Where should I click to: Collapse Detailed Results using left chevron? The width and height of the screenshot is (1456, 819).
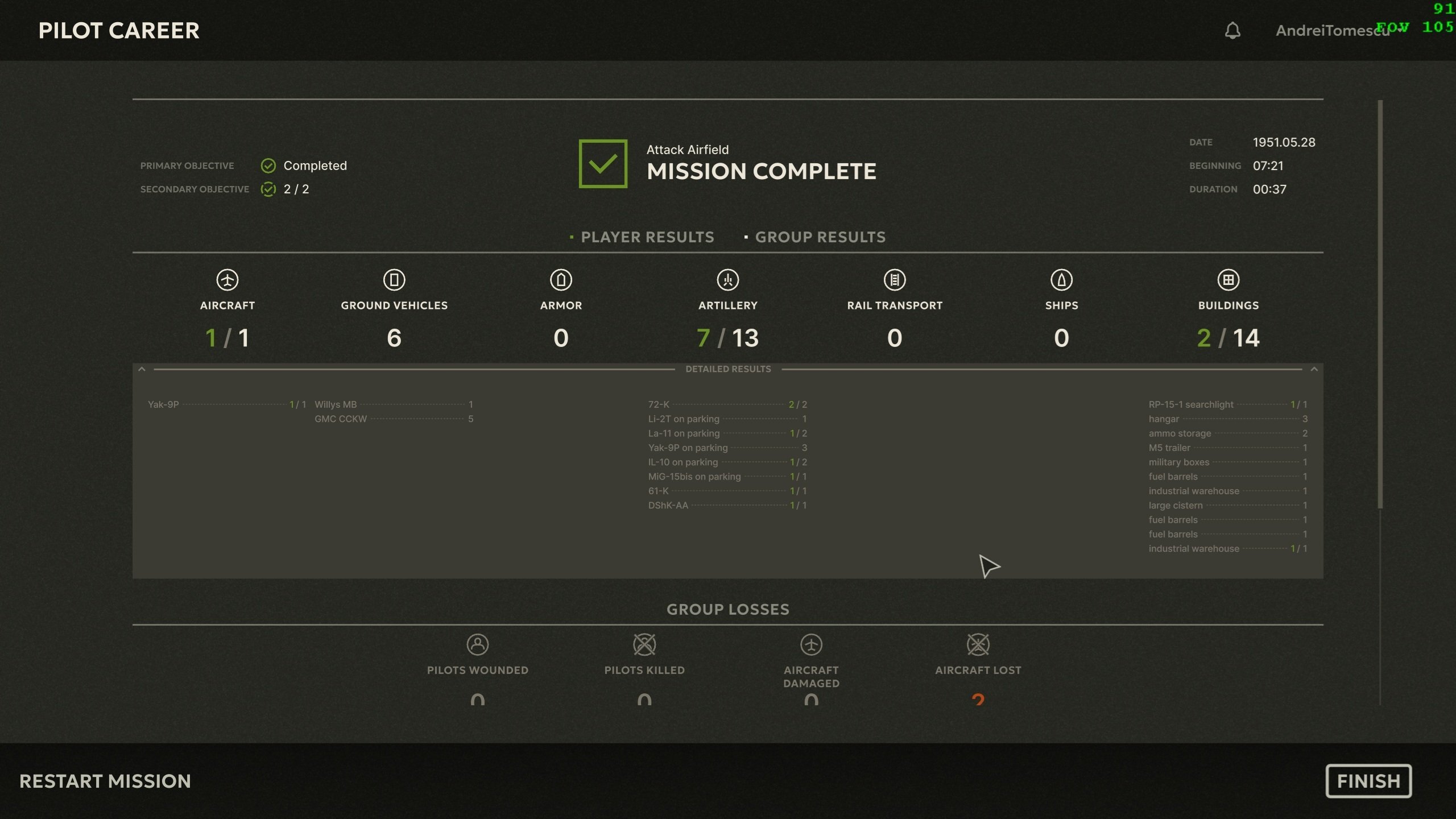[142, 369]
